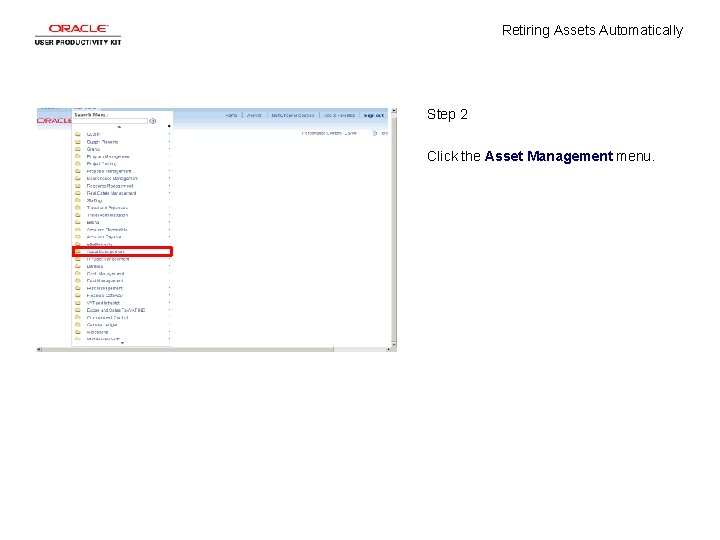720x540 pixels.
Task: Open the MultiChannel Console link
Action: pos(292,116)
